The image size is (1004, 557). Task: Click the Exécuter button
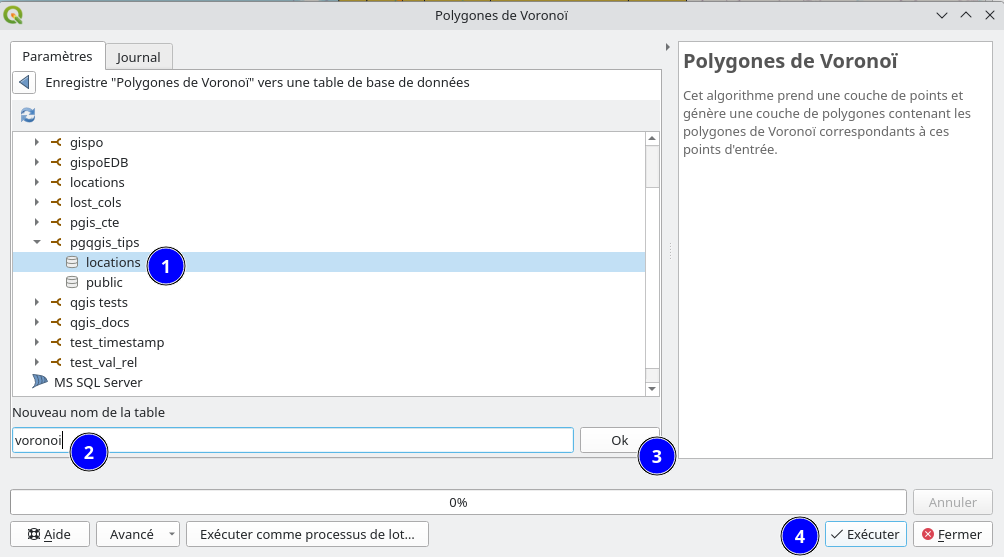[x=866, y=534]
